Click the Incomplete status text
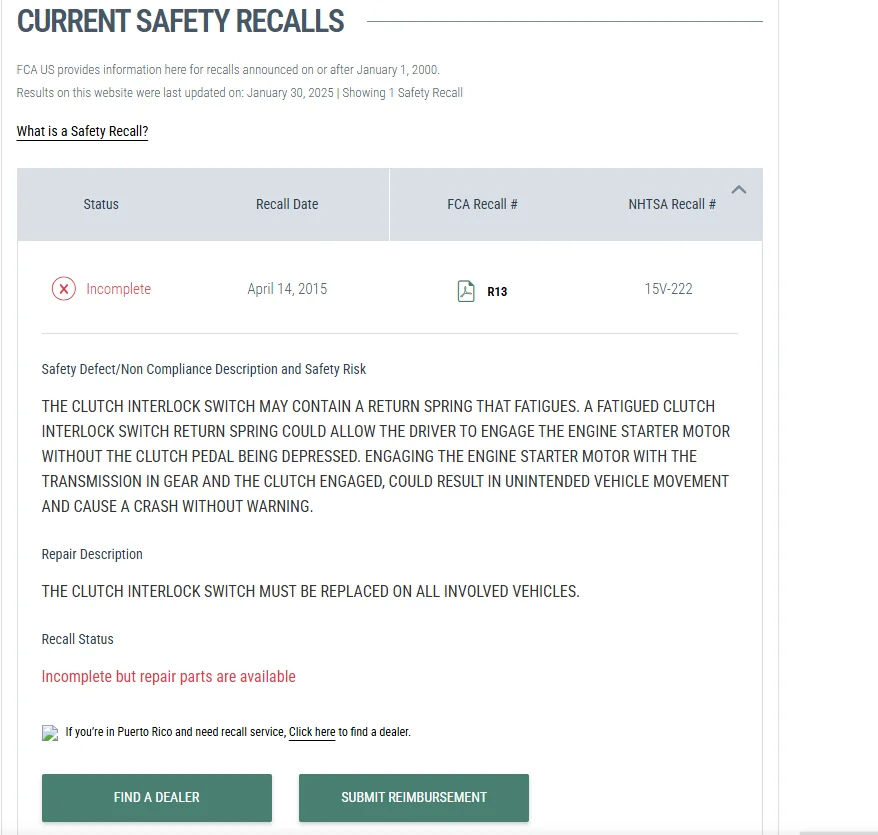Viewport: 878px width, 835px height. tap(119, 289)
